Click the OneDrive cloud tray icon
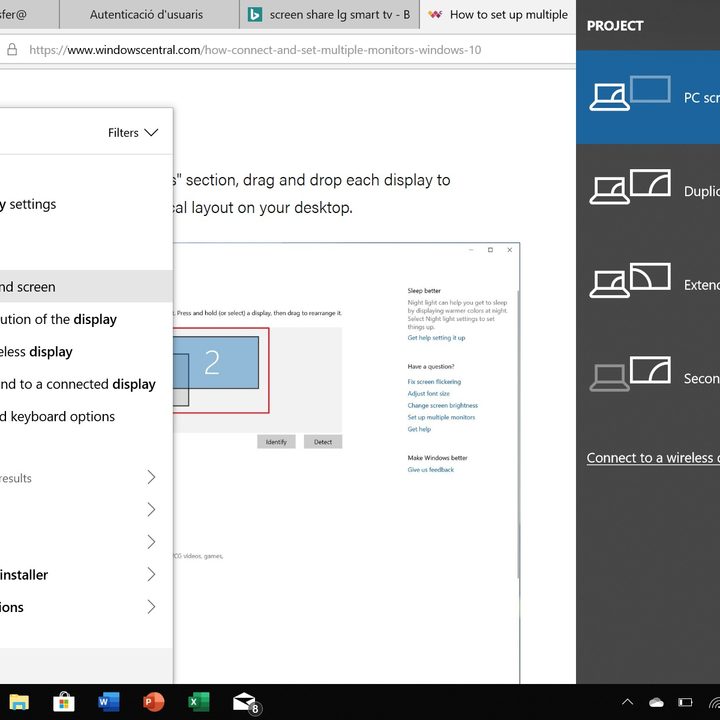Image resolution: width=720 pixels, height=720 pixels. pos(656,702)
